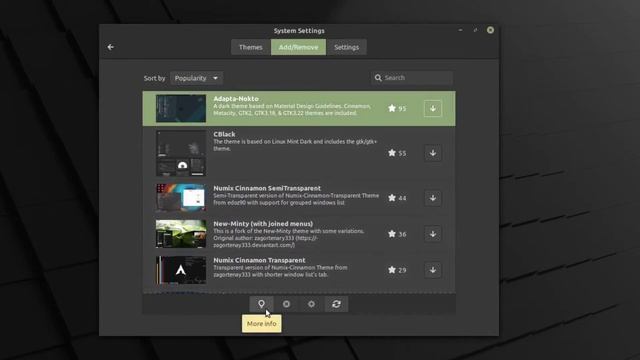Download Numix Cinnamon SemiTransparent theme
The width and height of the screenshot is (640, 360).
pos(433,198)
